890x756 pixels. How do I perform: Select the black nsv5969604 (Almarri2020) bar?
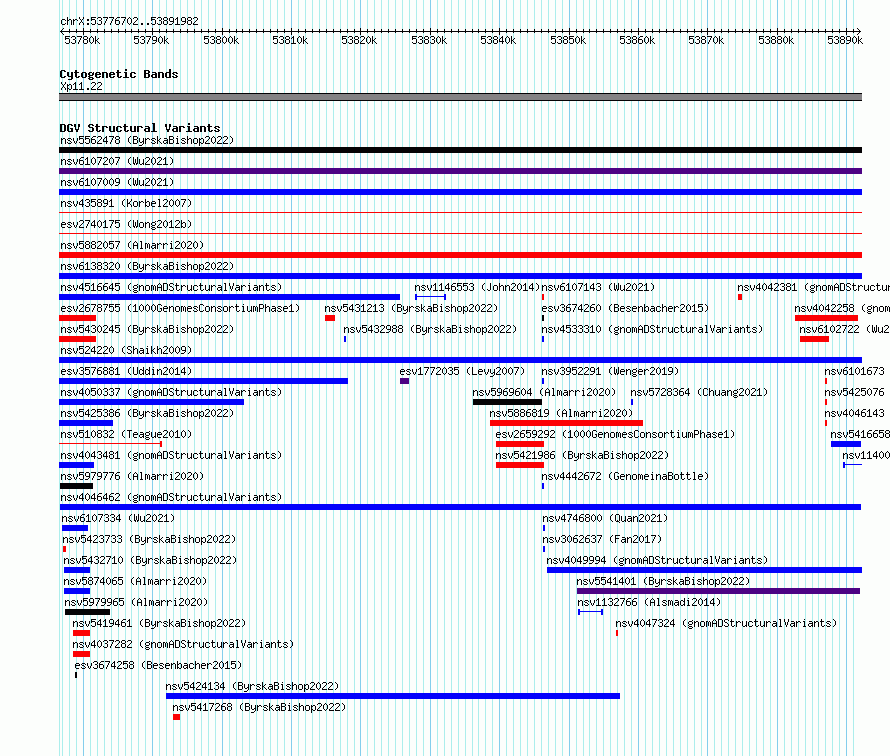click(507, 402)
